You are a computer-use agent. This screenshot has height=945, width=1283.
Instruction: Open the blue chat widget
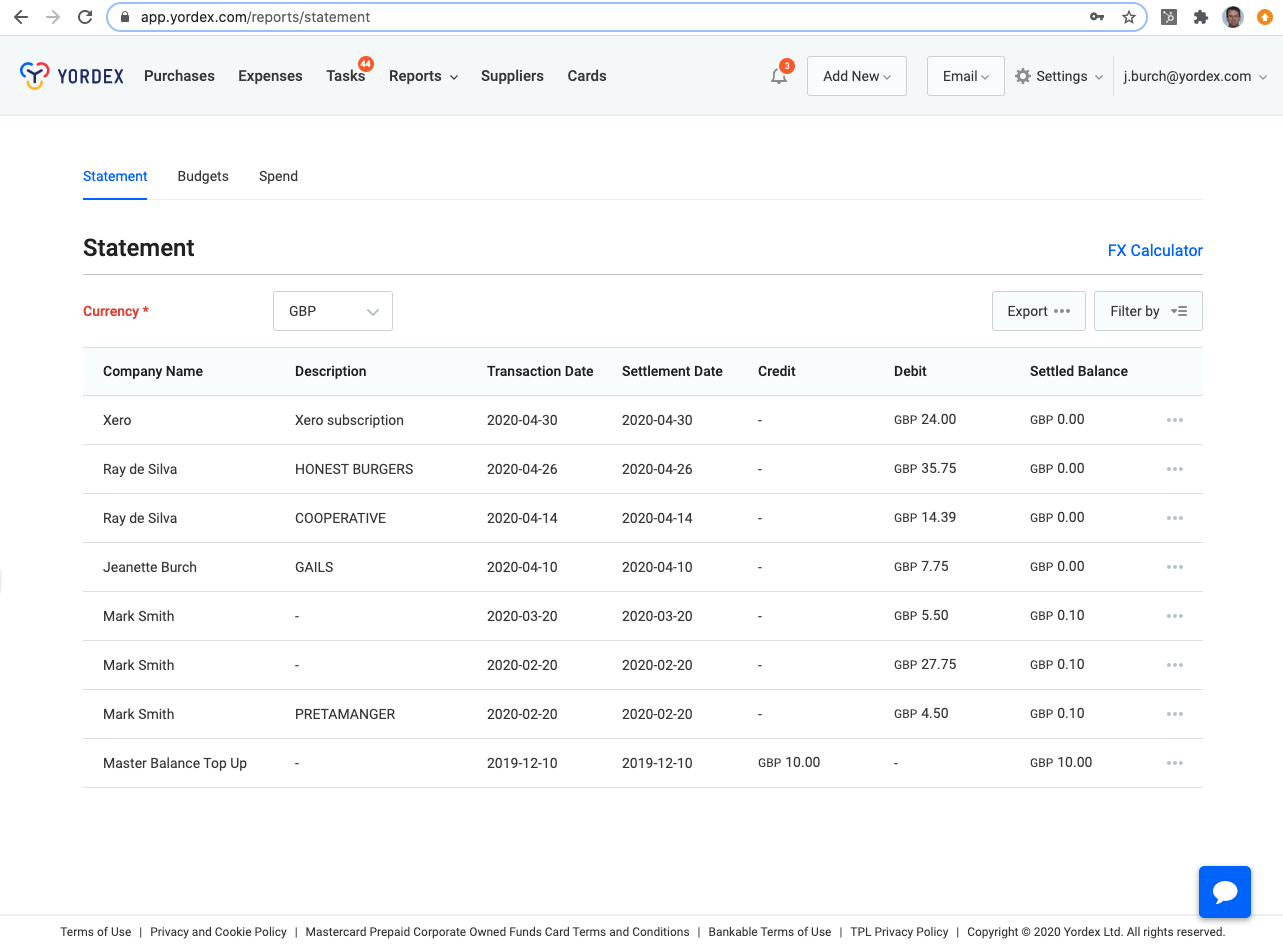1225,892
